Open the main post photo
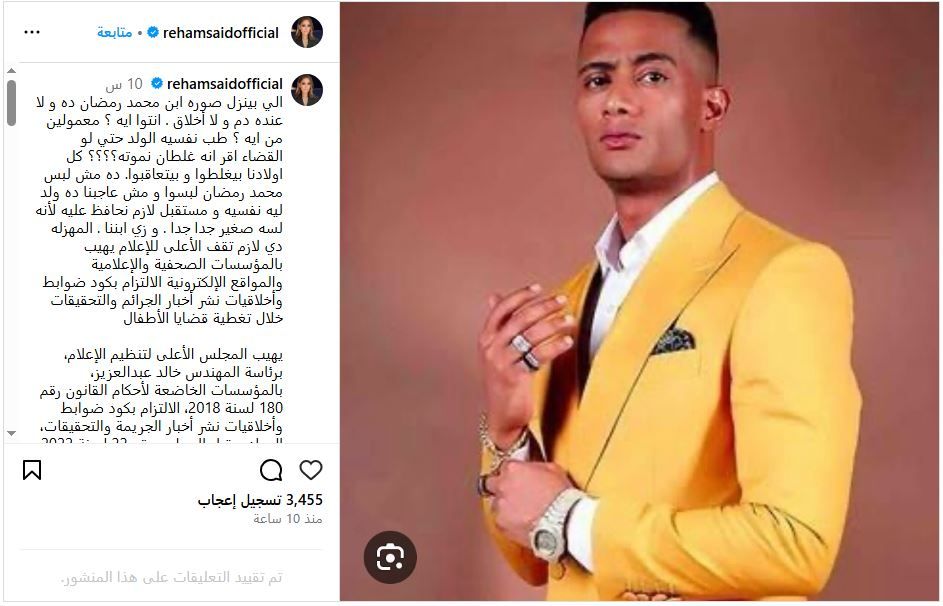The image size is (943, 606). [x=639, y=302]
